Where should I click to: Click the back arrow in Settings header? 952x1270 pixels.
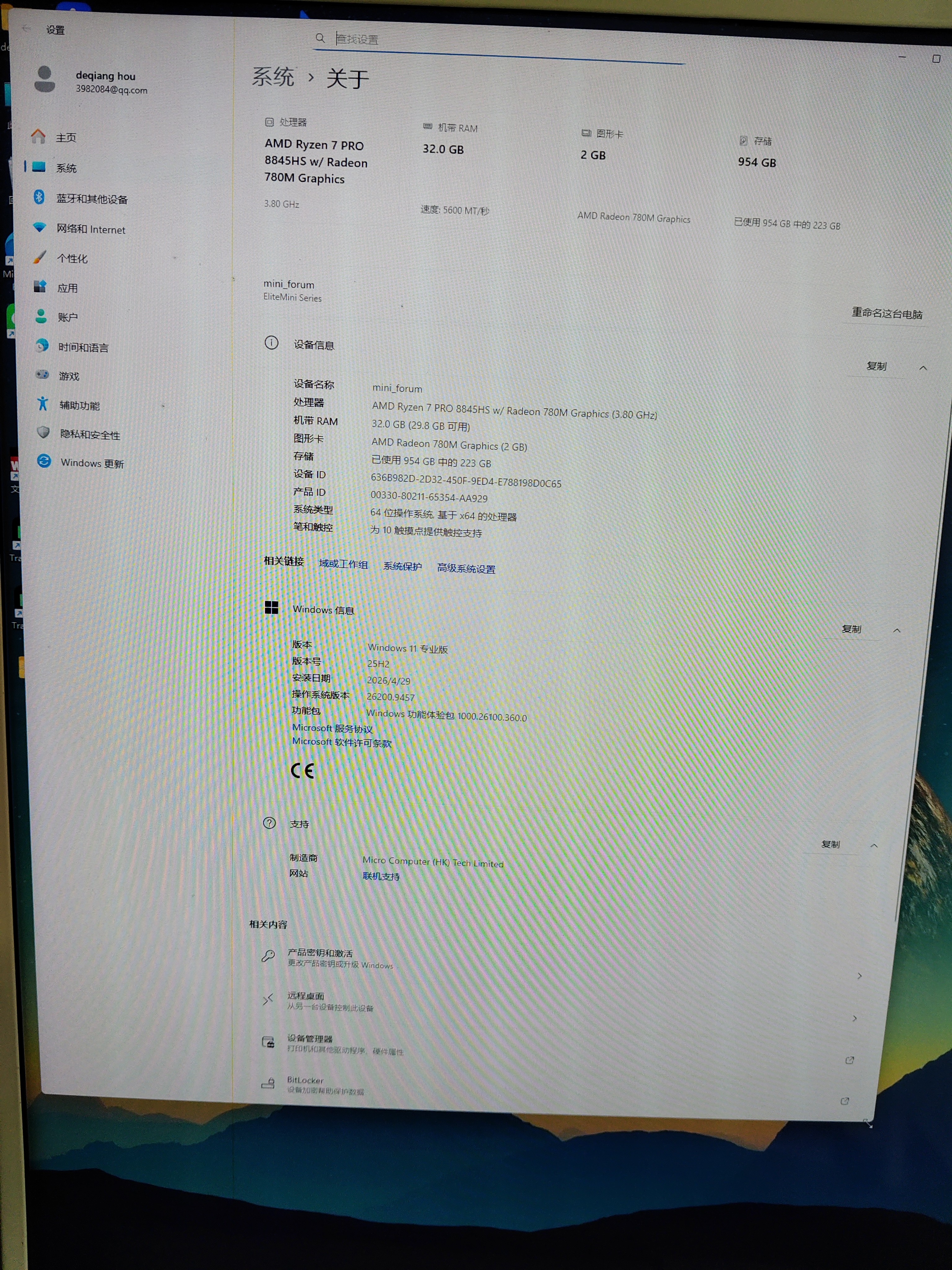pyautogui.click(x=26, y=28)
